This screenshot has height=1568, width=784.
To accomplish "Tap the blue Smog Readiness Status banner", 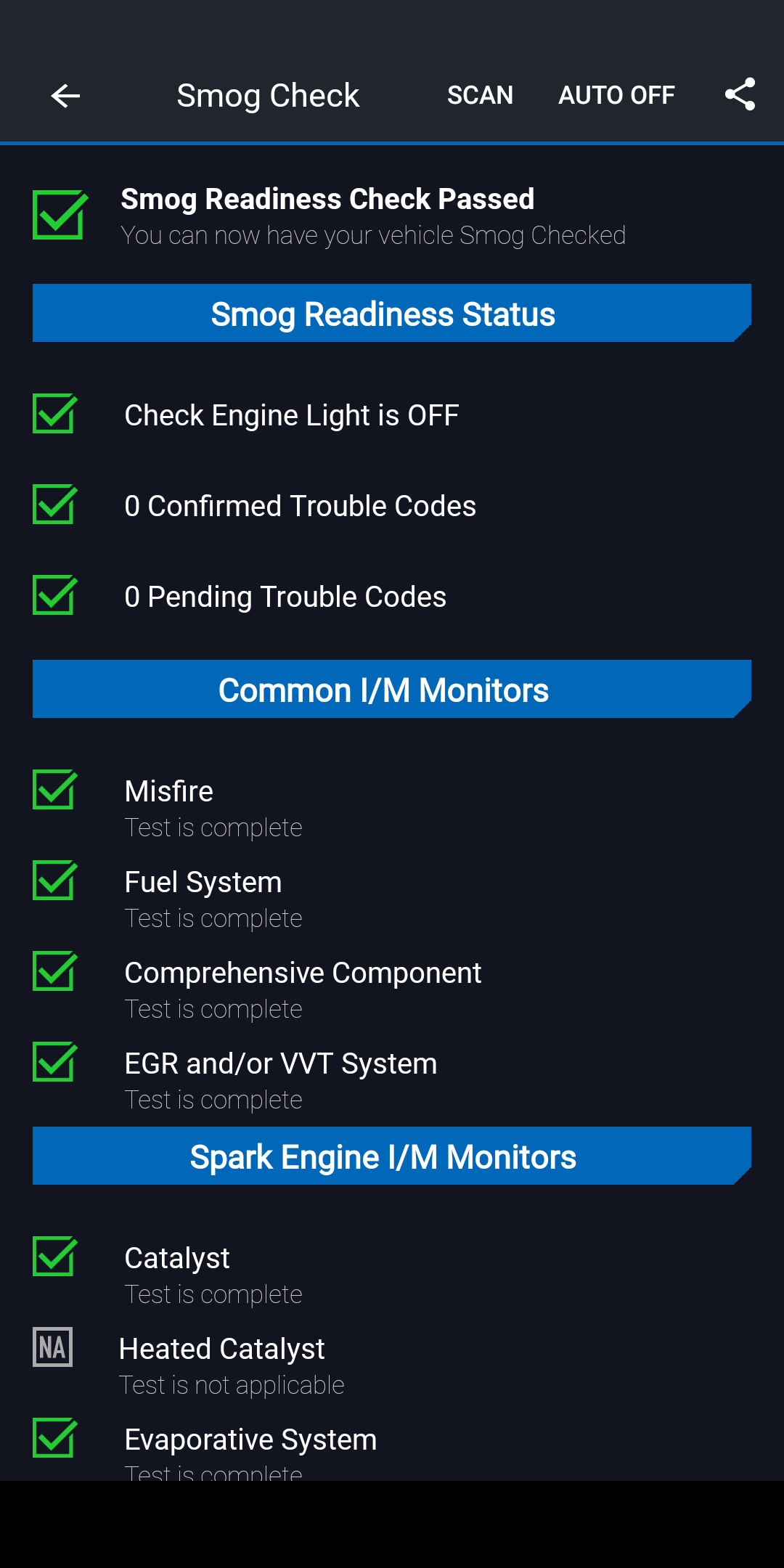I will point(383,313).
